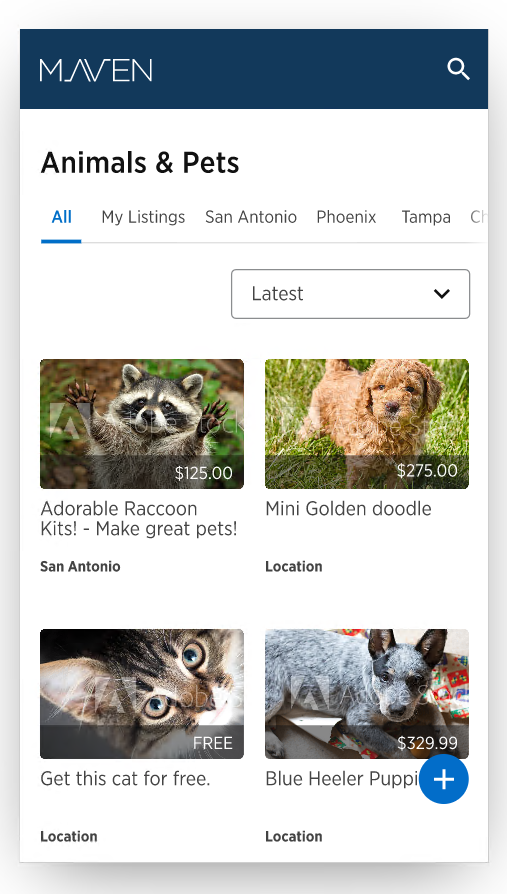Image resolution: width=507 pixels, height=894 pixels.
Task: Click the MAVEN logo in header
Action: coord(96,70)
